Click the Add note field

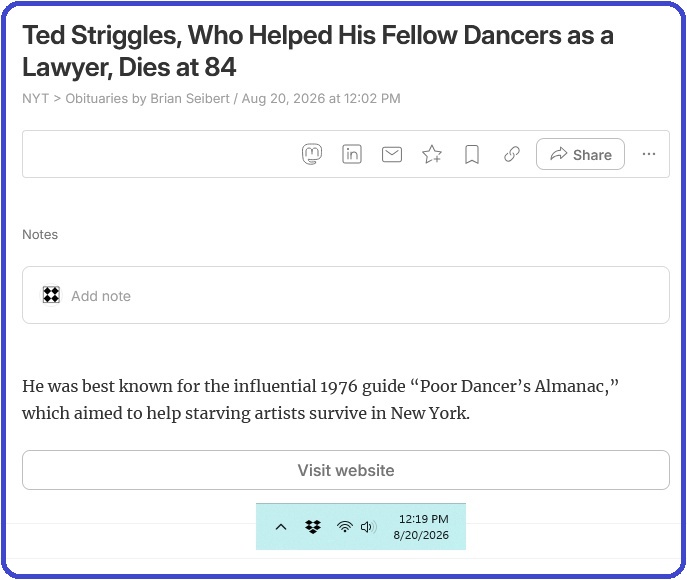pos(346,295)
